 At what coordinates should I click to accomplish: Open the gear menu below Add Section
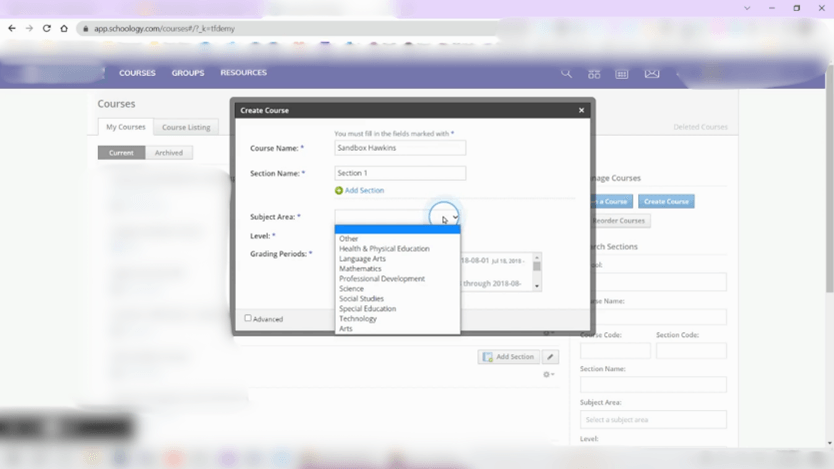pos(548,374)
